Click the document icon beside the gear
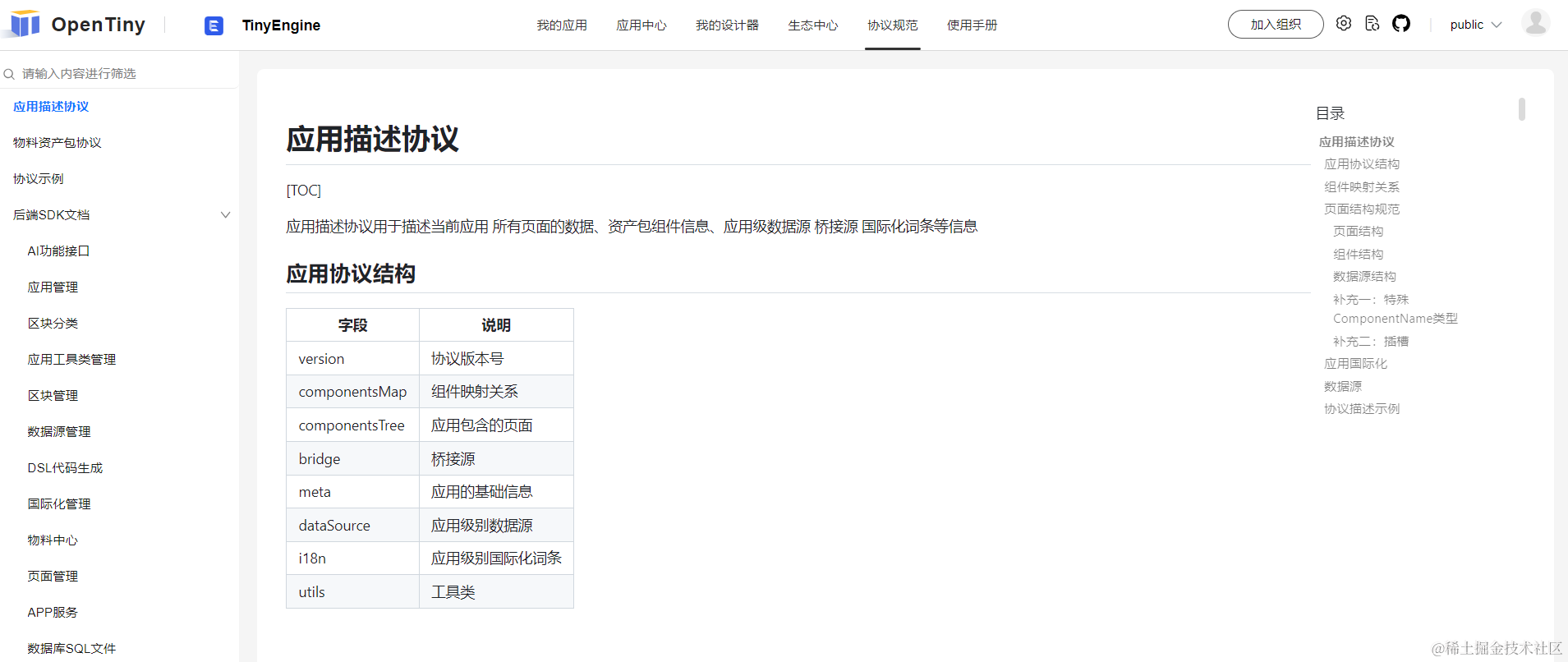This screenshot has height=662, width=1568. (x=1373, y=23)
